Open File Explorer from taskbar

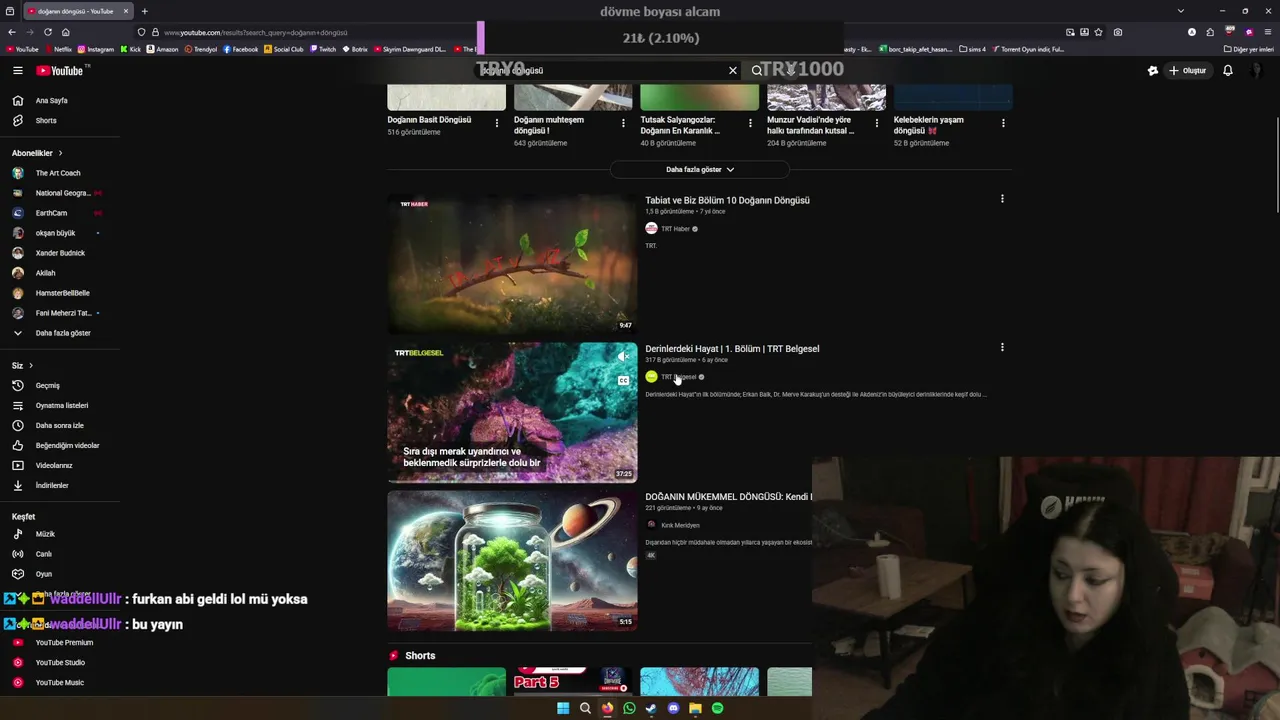[695, 708]
